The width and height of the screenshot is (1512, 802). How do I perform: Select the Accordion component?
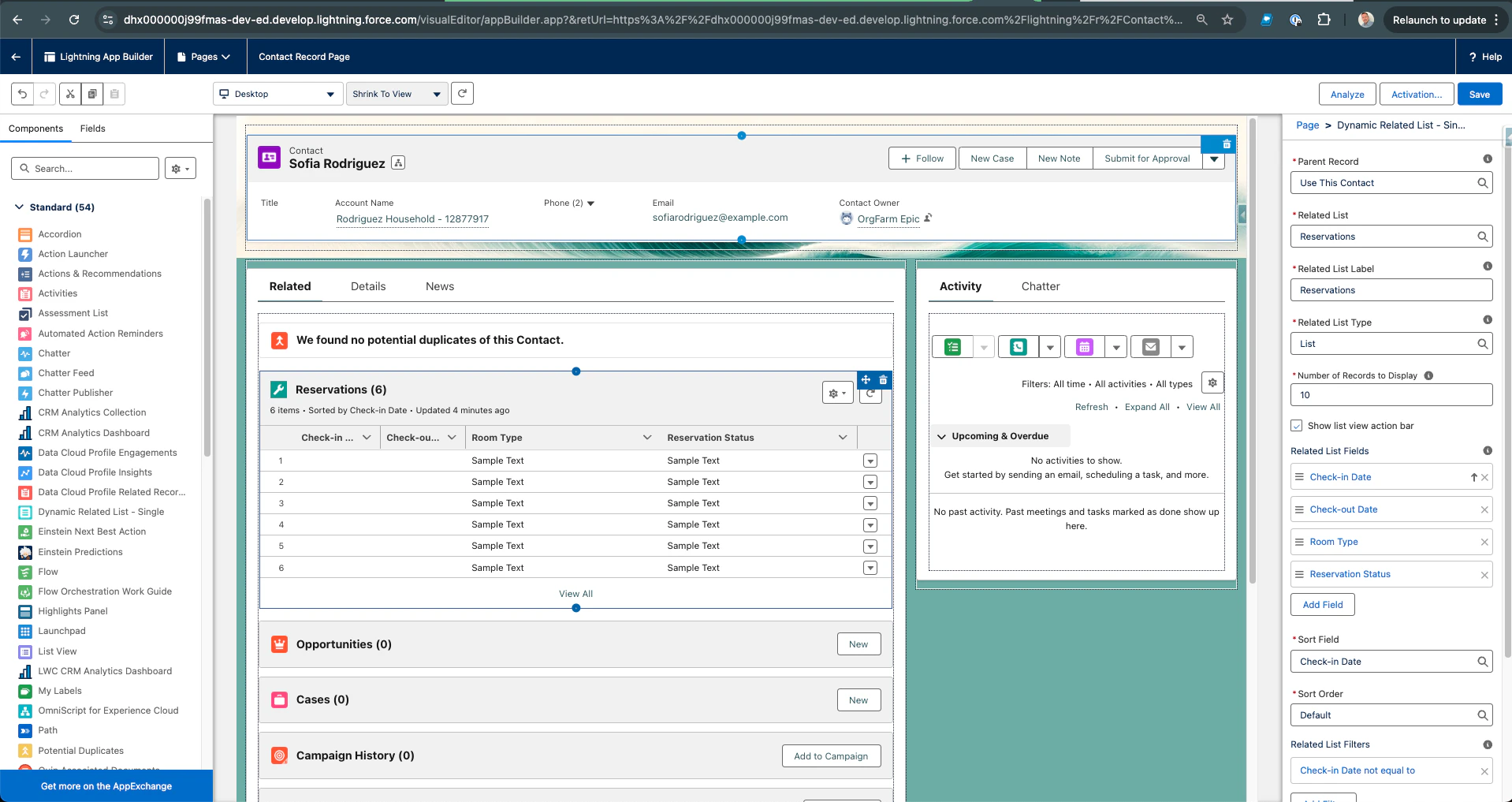pos(60,234)
